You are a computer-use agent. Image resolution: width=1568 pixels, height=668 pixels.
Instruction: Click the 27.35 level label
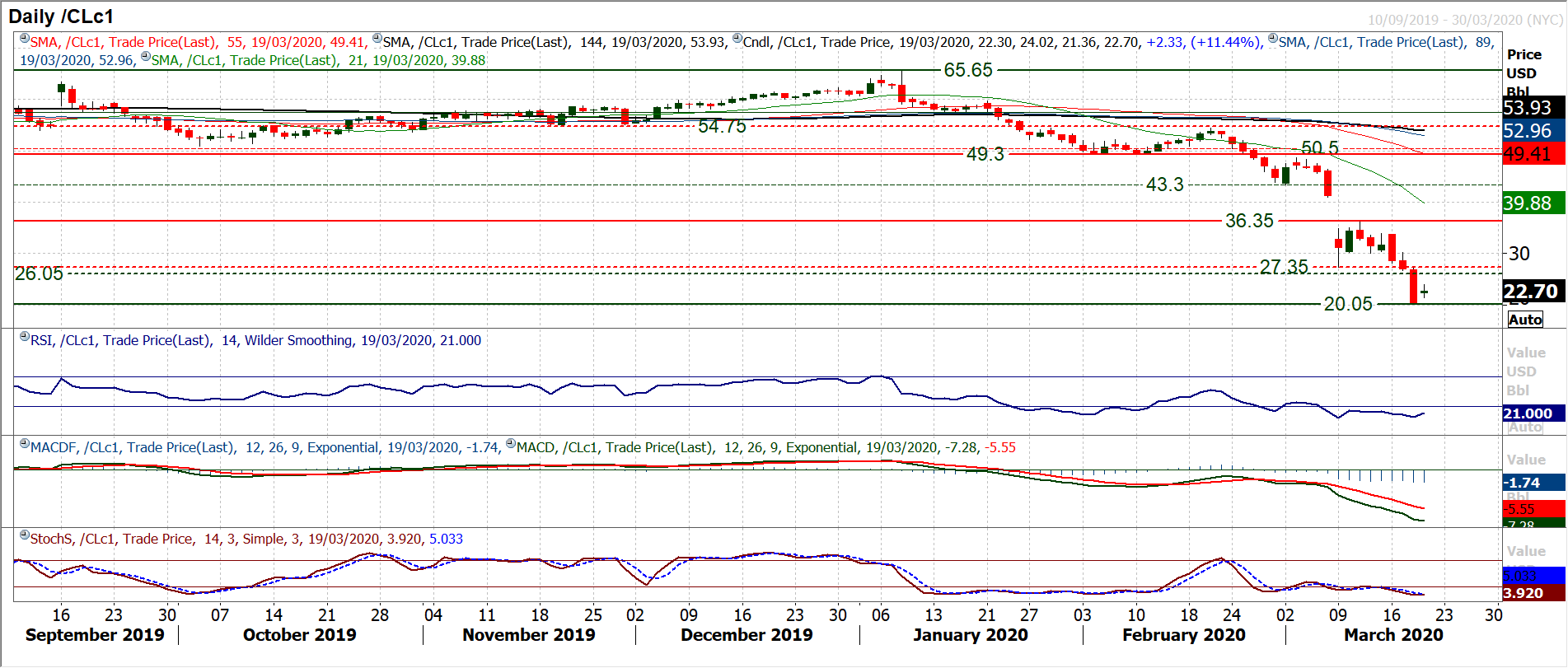(x=1284, y=267)
